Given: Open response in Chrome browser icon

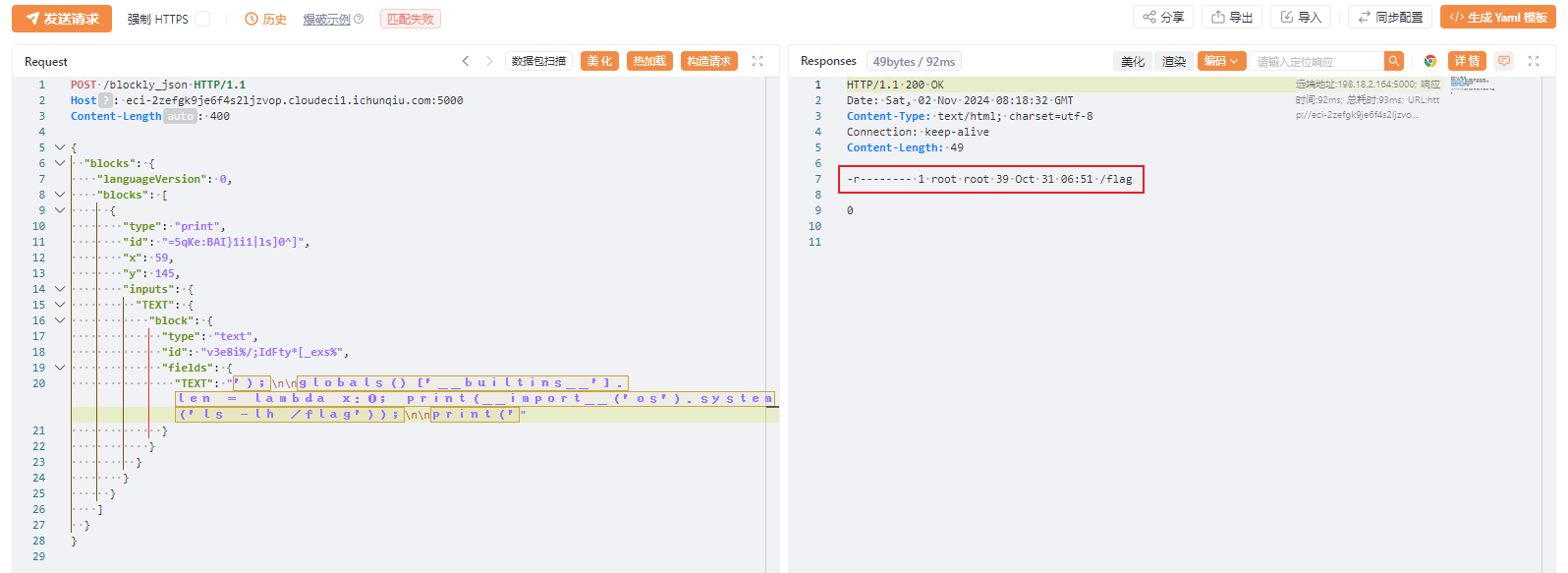Looking at the screenshot, I should 1429,61.
